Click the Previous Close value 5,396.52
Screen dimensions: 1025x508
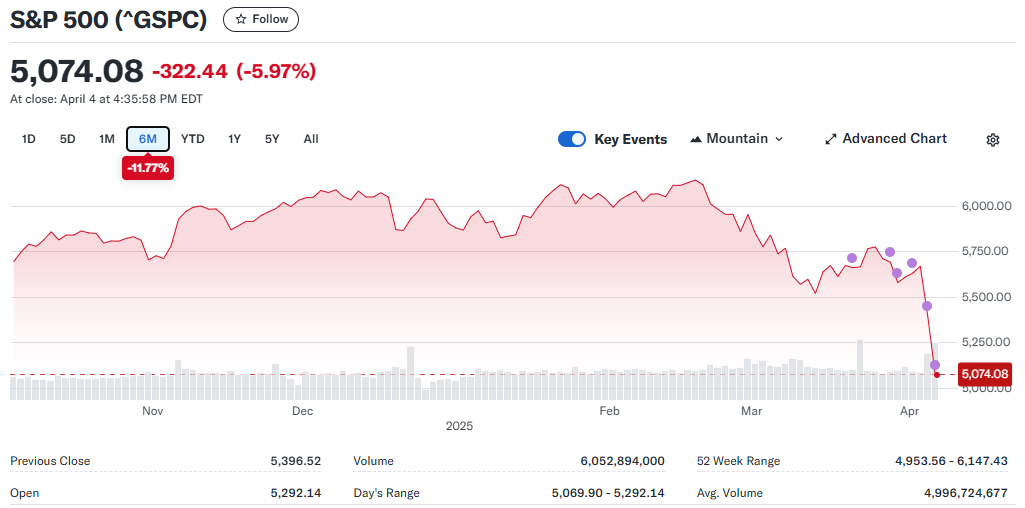296,461
